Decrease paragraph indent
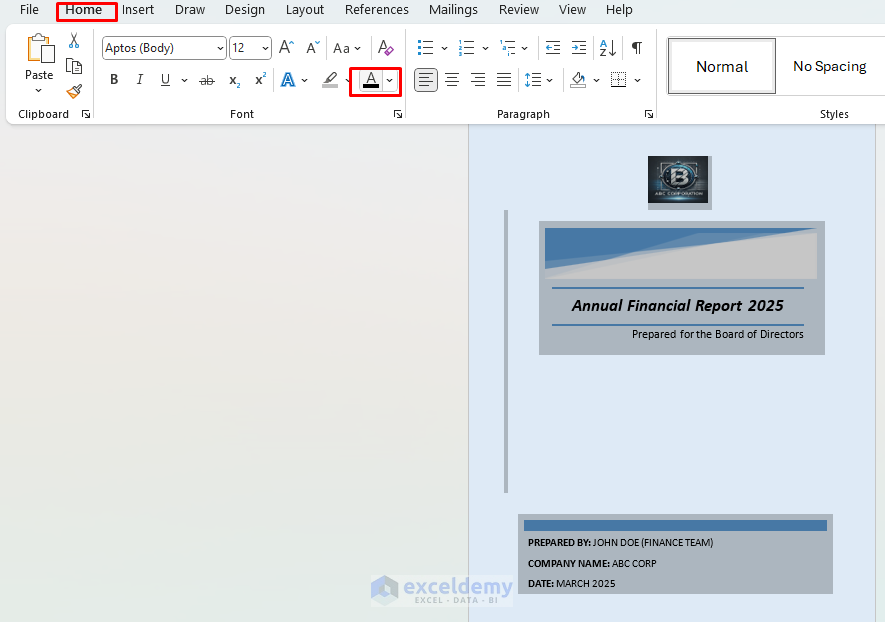Viewport: 885px width, 622px height. pyautogui.click(x=553, y=48)
